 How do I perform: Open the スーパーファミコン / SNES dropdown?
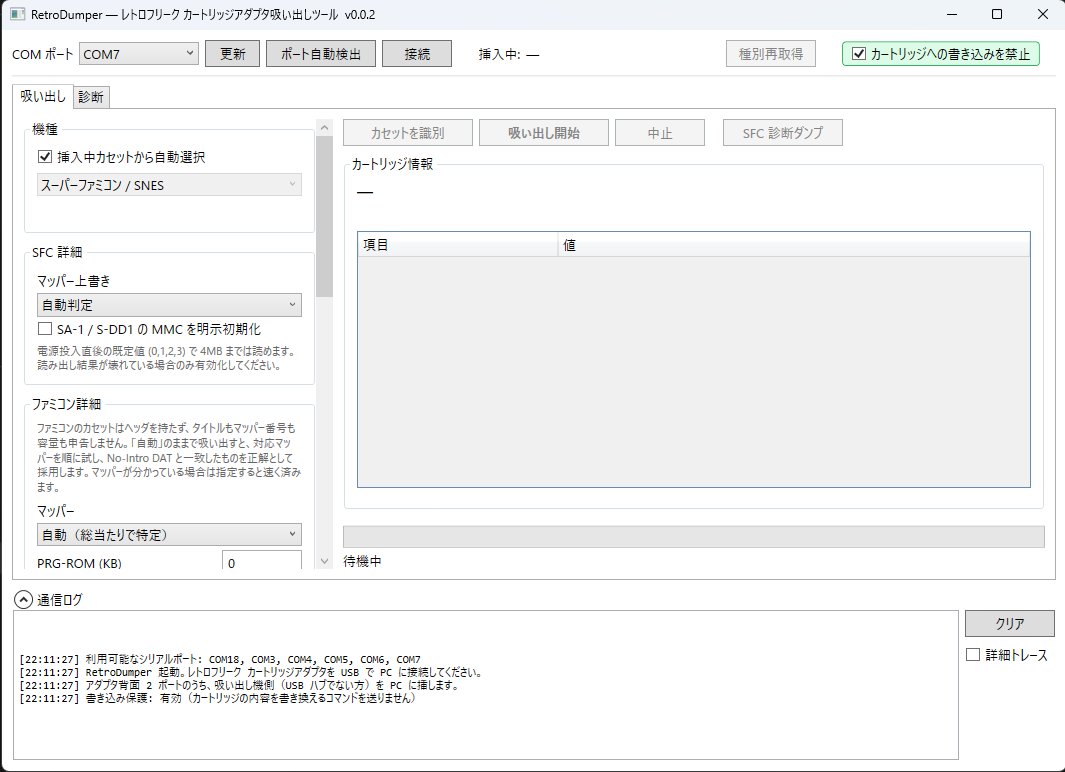[x=169, y=185]
